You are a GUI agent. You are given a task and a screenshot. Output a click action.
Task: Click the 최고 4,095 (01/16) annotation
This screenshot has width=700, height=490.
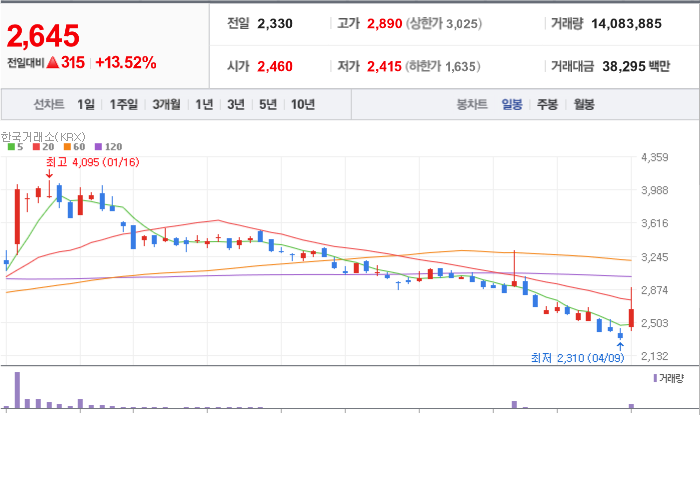click(93, 162)
